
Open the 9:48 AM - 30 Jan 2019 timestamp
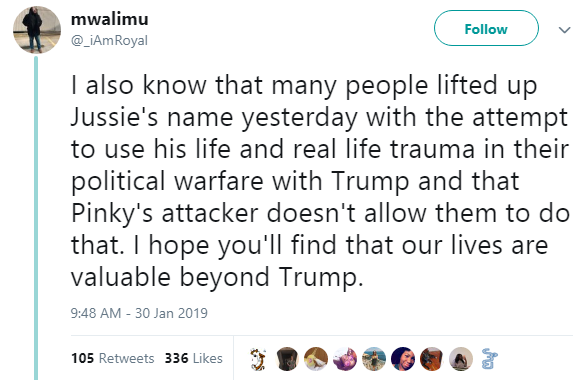[139, 313]
